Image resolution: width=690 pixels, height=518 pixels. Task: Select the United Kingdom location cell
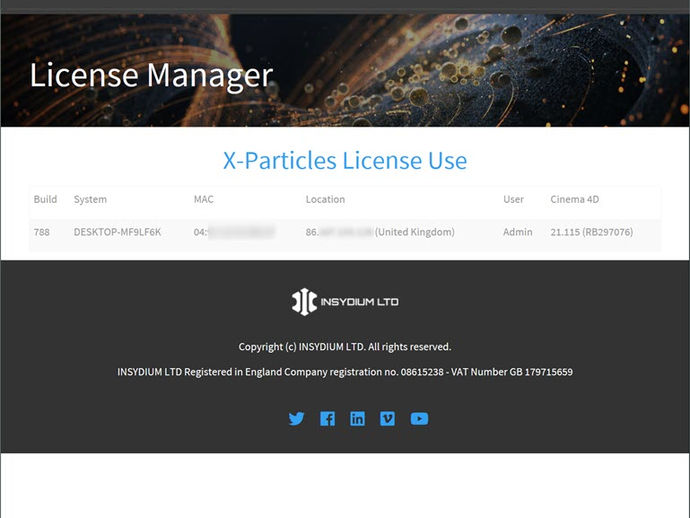point(380,232)
